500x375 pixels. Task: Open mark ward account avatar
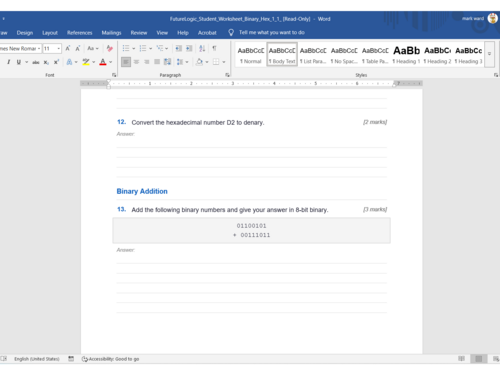tap(493, 18)
